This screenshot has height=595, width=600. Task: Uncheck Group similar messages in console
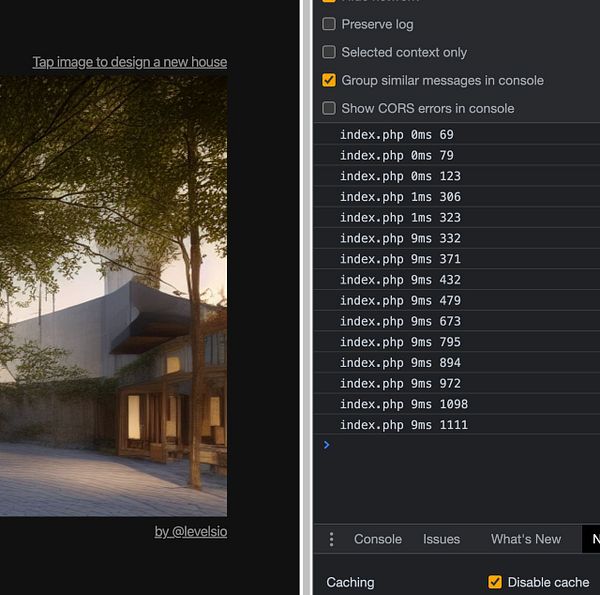[x=329, y=80]
